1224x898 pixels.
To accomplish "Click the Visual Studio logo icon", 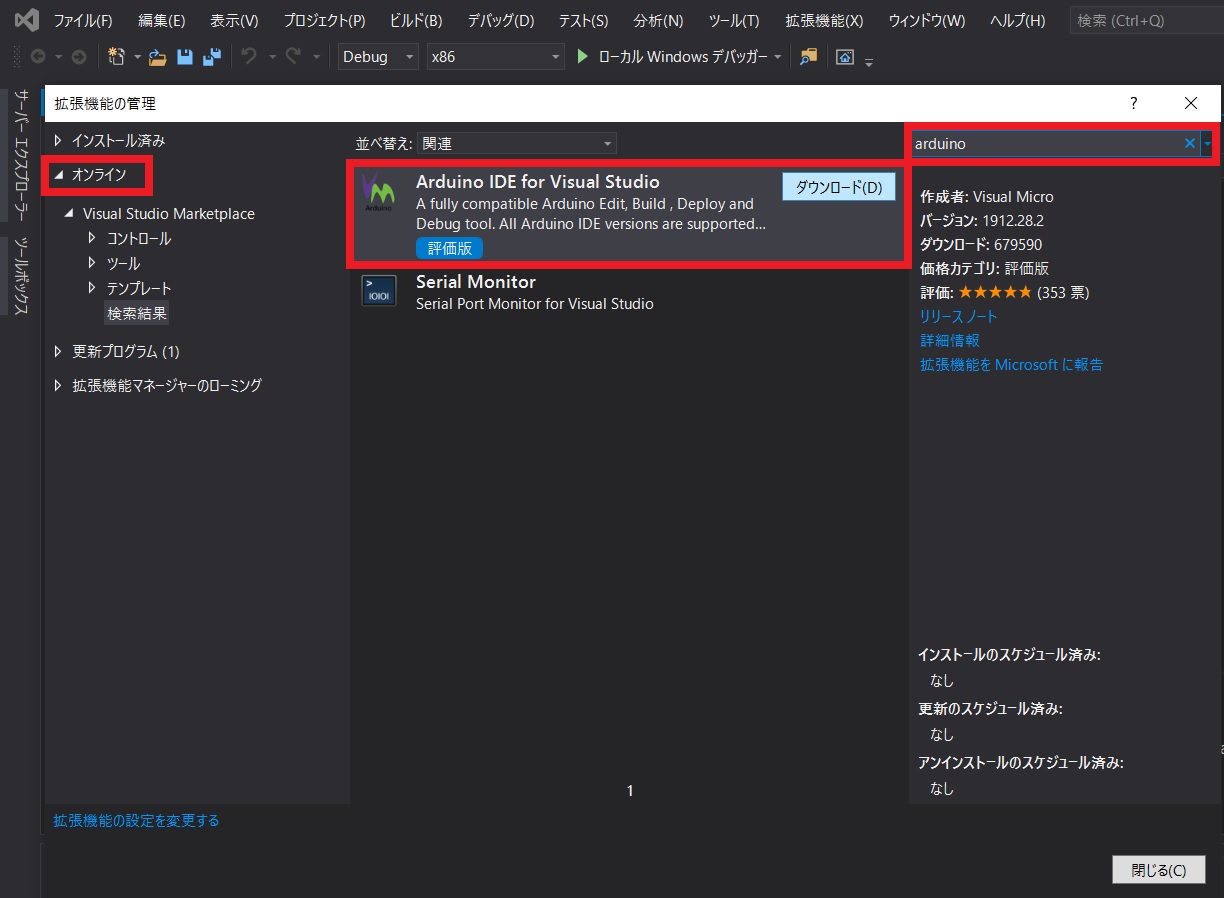I will 25,20.
